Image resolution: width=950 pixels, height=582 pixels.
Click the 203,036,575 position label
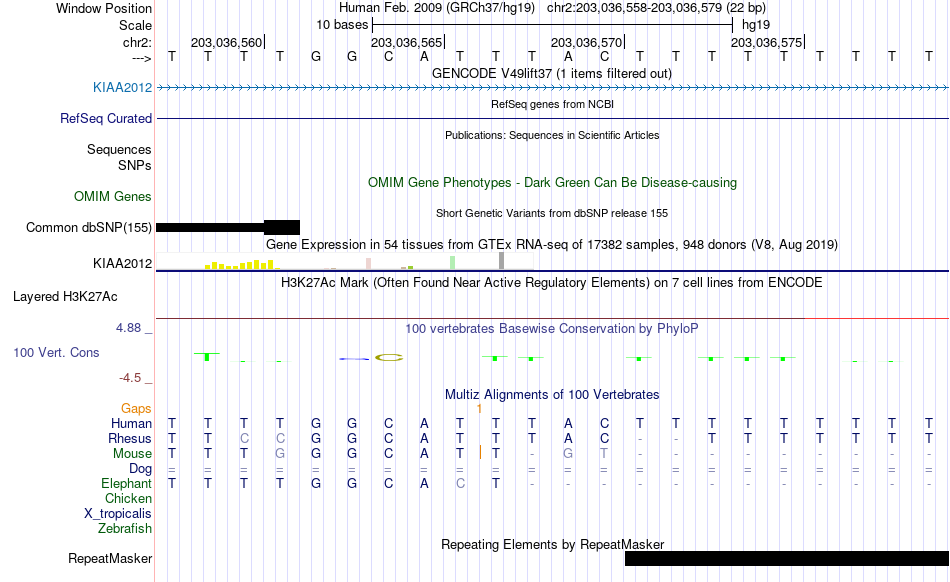click(x=766, y=42)
